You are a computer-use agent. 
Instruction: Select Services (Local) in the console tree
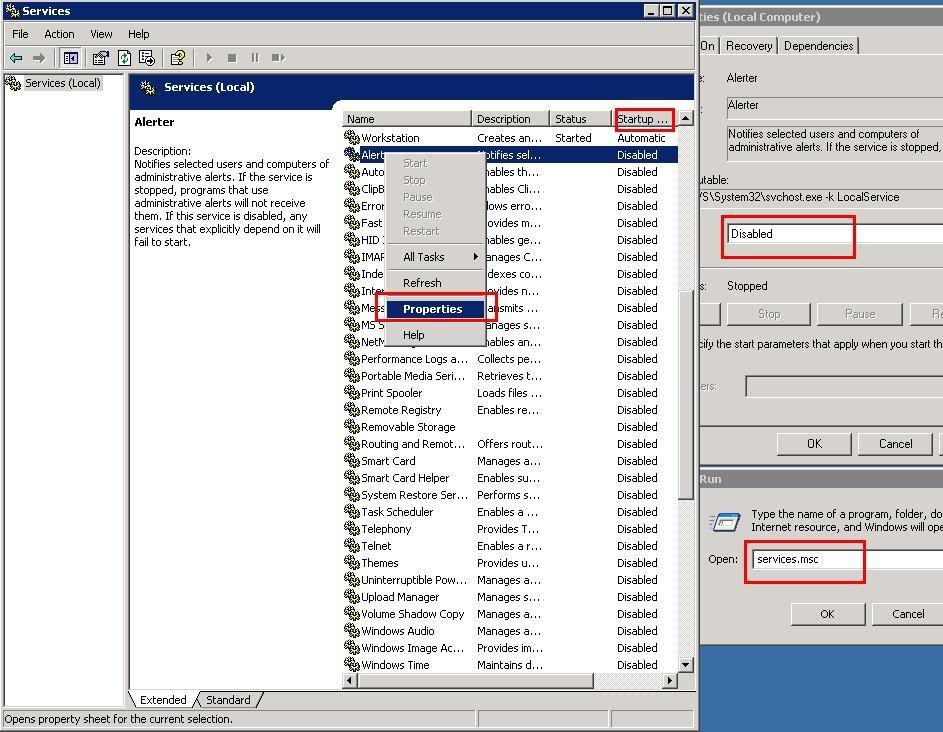(63, 83)
